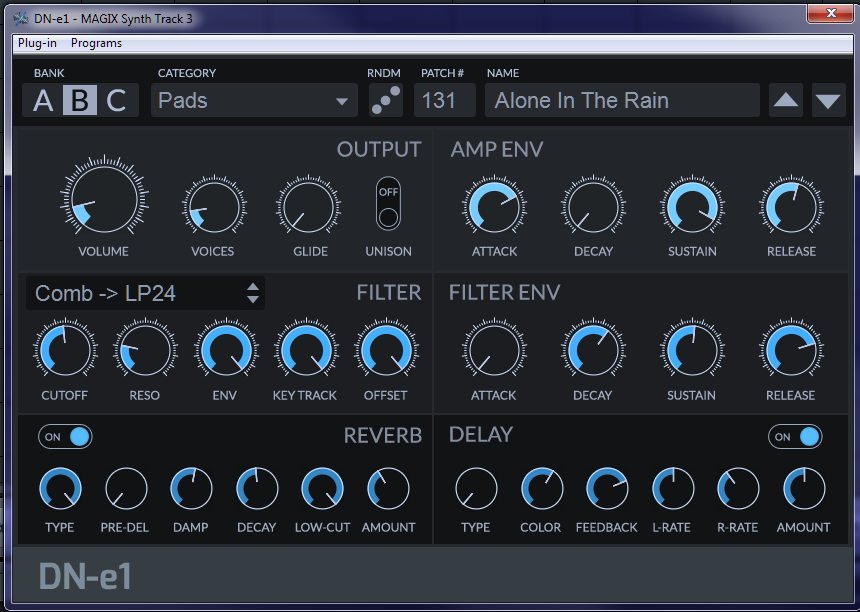Click the patch name field Alone In The Rain

pyautogui.click(x=622, y=100)
